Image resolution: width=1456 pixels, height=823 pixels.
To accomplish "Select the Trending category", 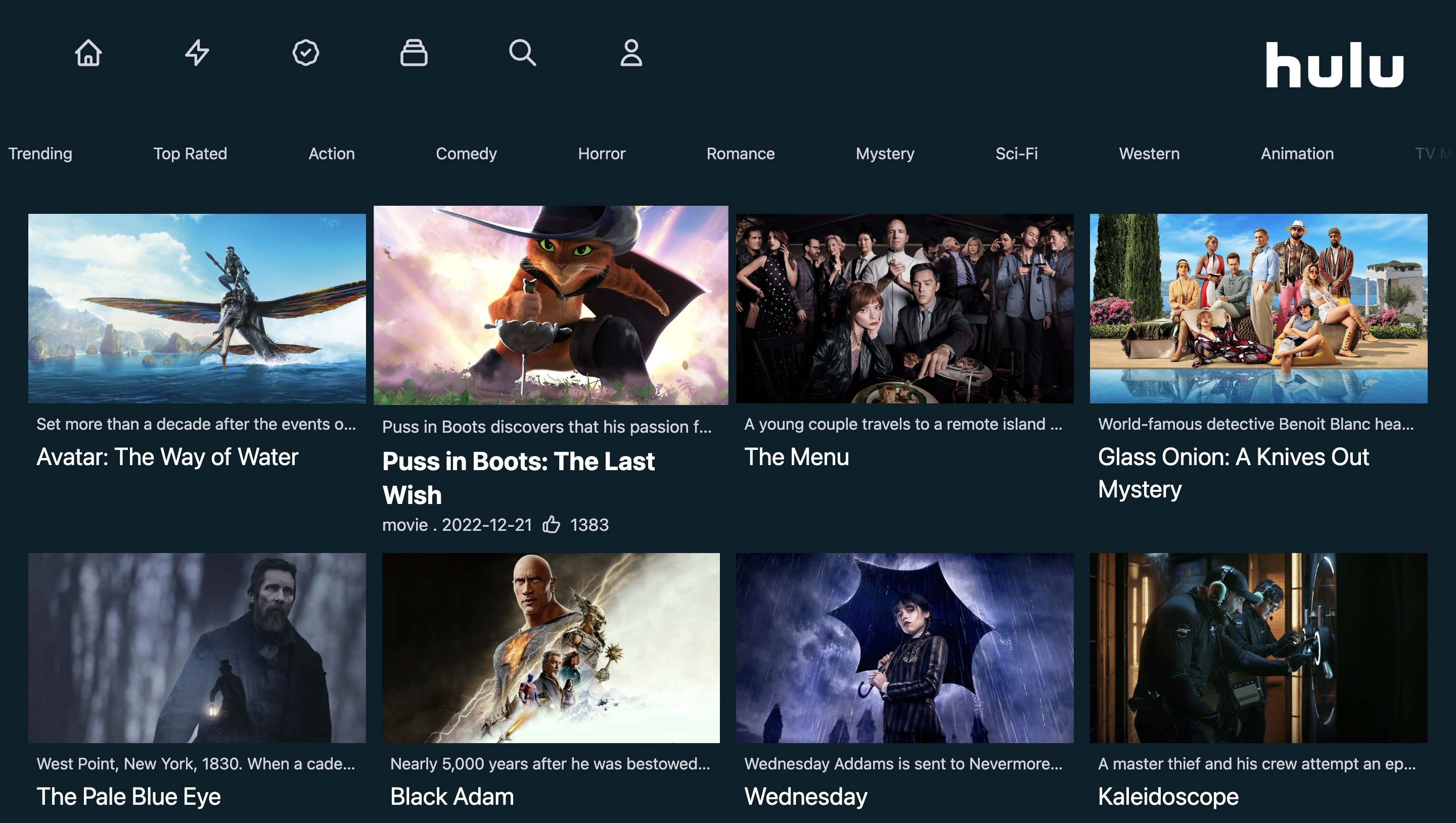I will pyautogui.click(x=40, y=154).
